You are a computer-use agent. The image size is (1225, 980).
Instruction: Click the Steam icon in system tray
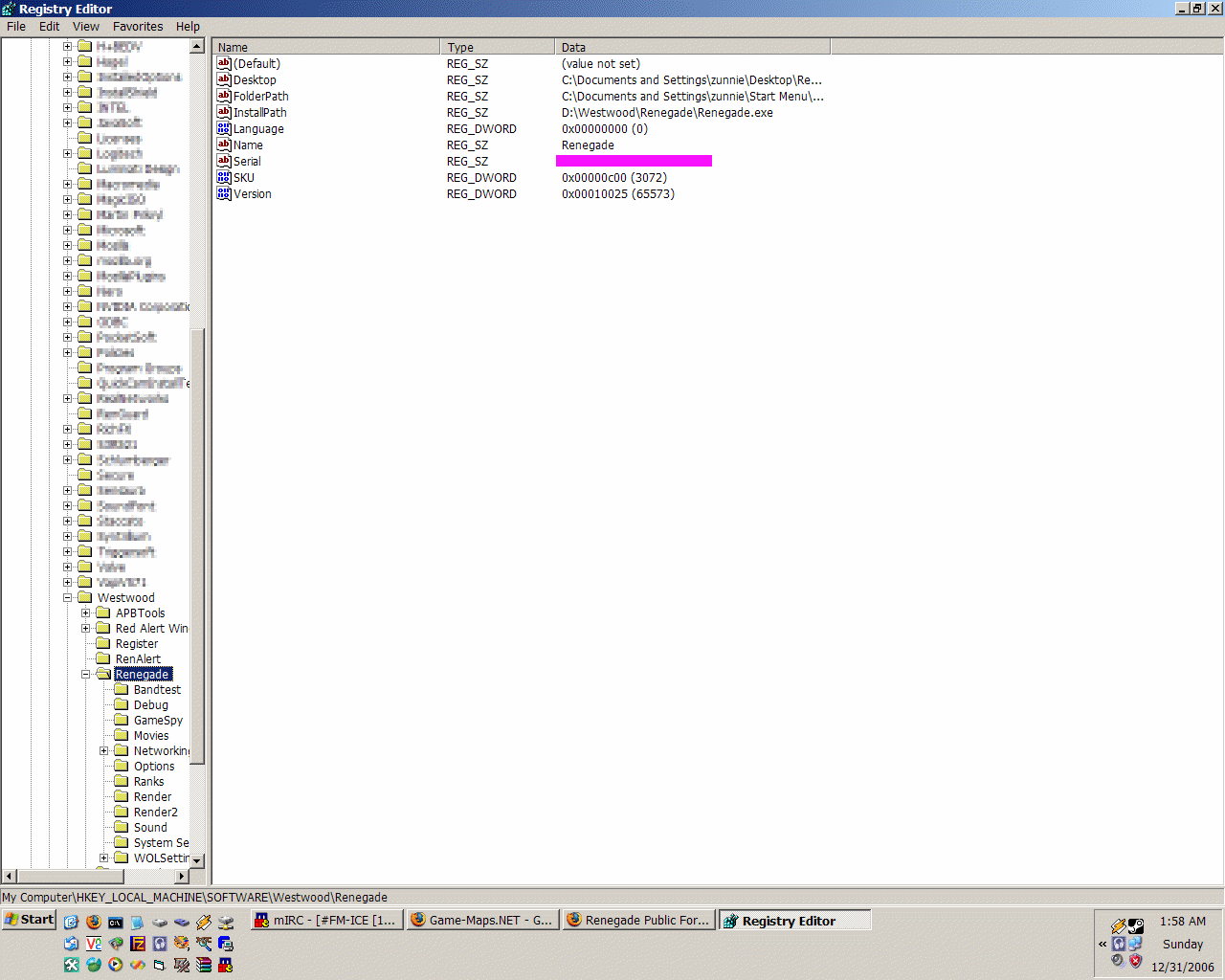(1136, 925)
